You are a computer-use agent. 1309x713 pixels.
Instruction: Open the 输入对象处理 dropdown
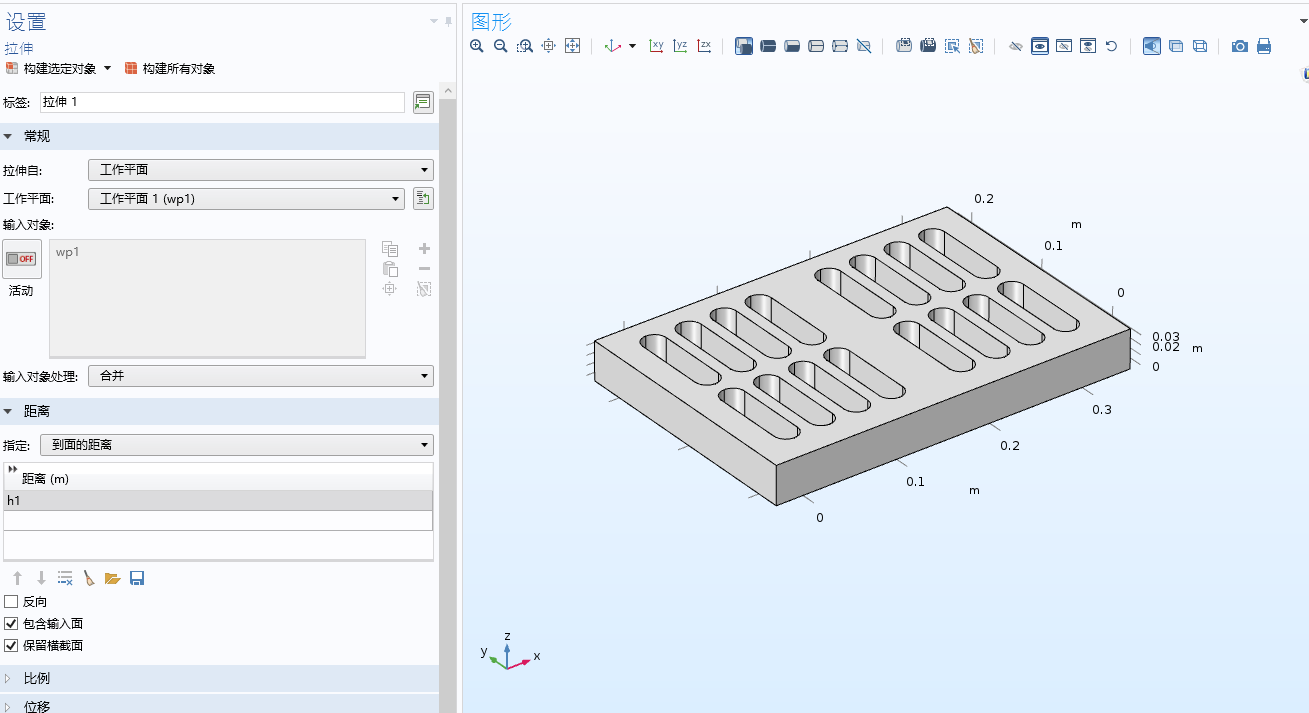coord(261,376)
